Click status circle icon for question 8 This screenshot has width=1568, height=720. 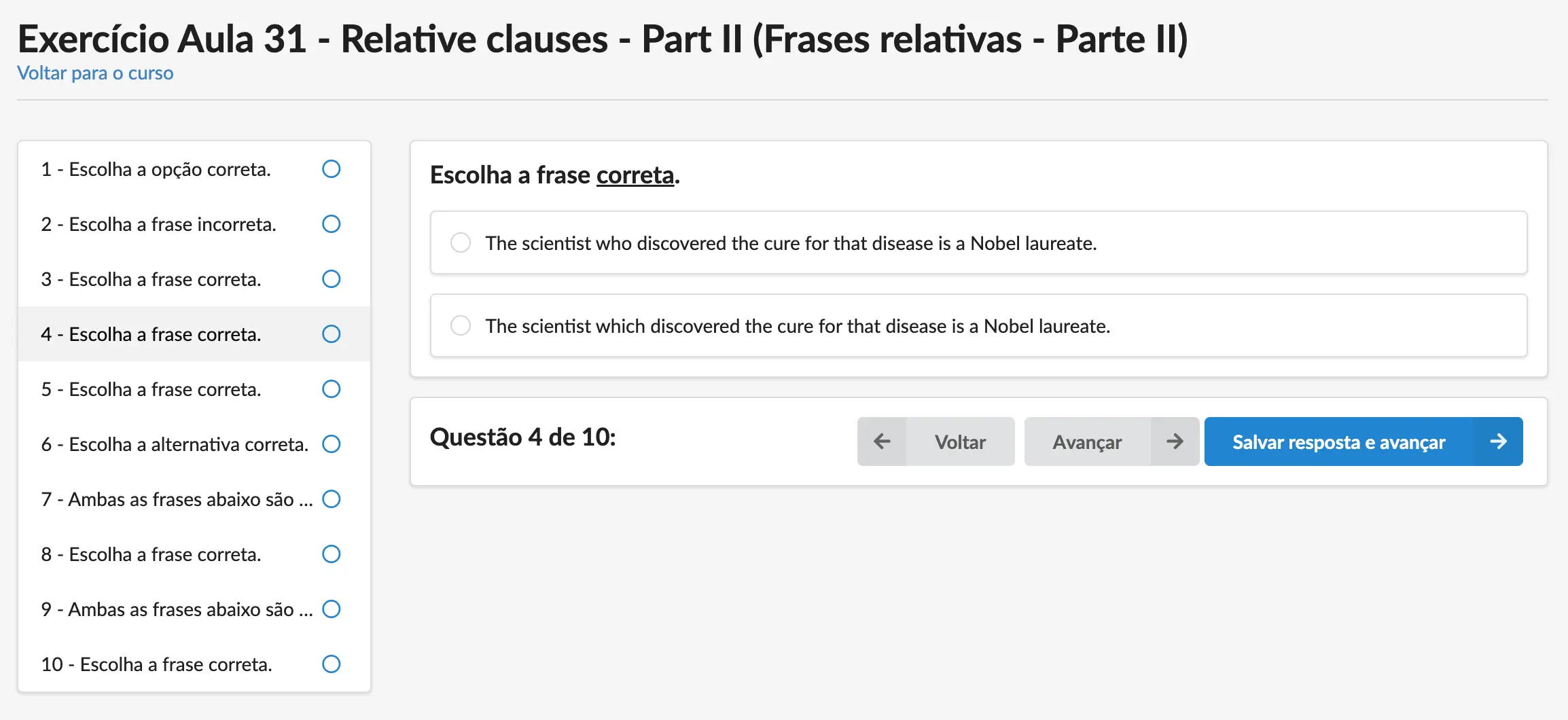click(x=331, y=554)
